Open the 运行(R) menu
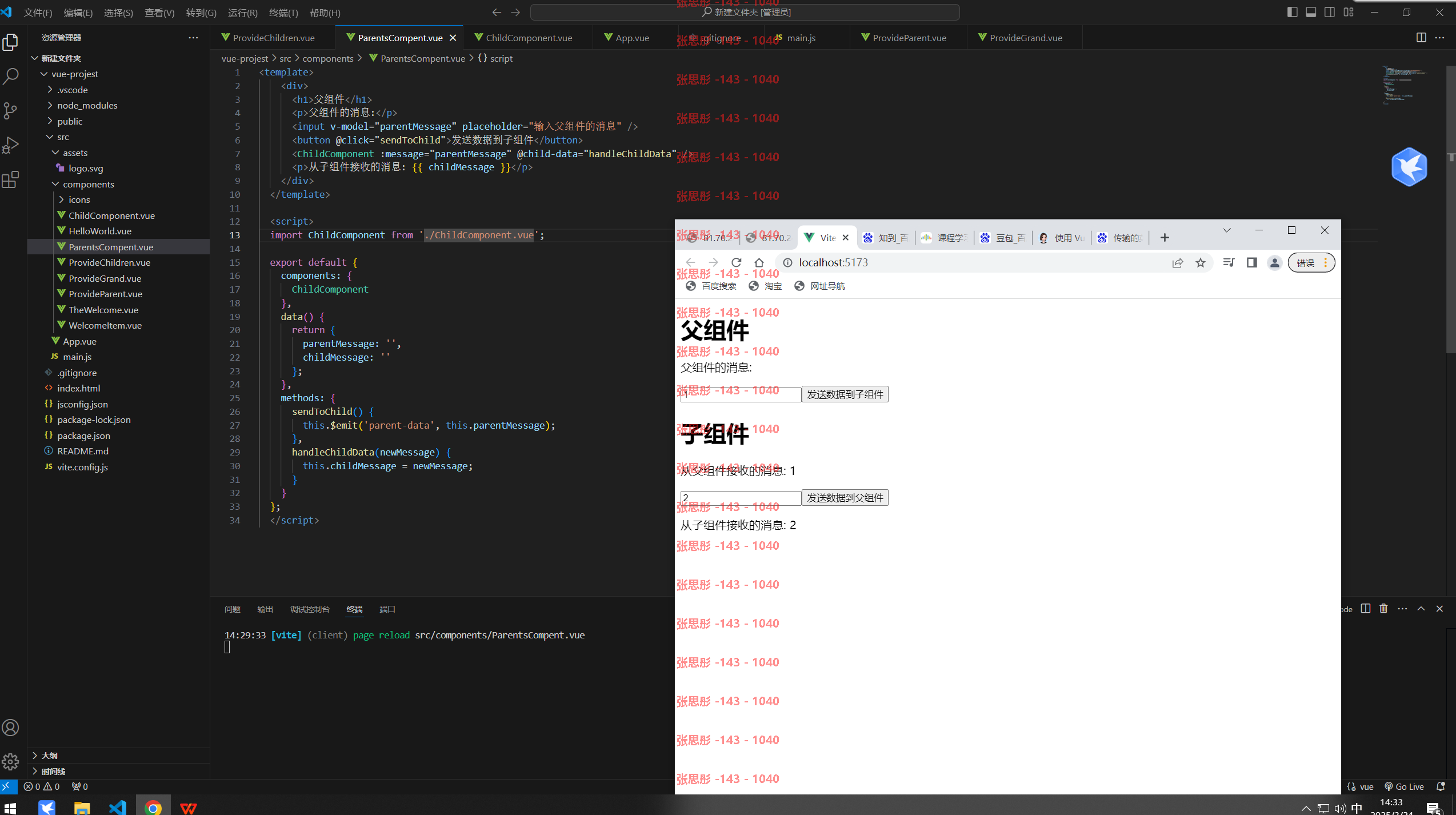 coord(242,13)
